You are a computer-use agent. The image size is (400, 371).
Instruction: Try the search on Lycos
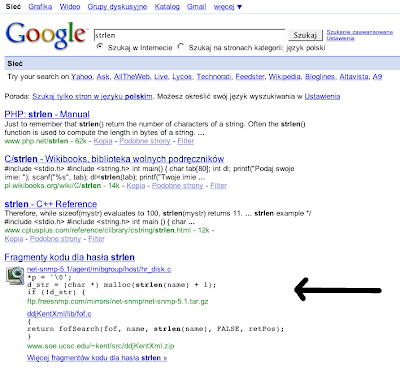point(182,77)
